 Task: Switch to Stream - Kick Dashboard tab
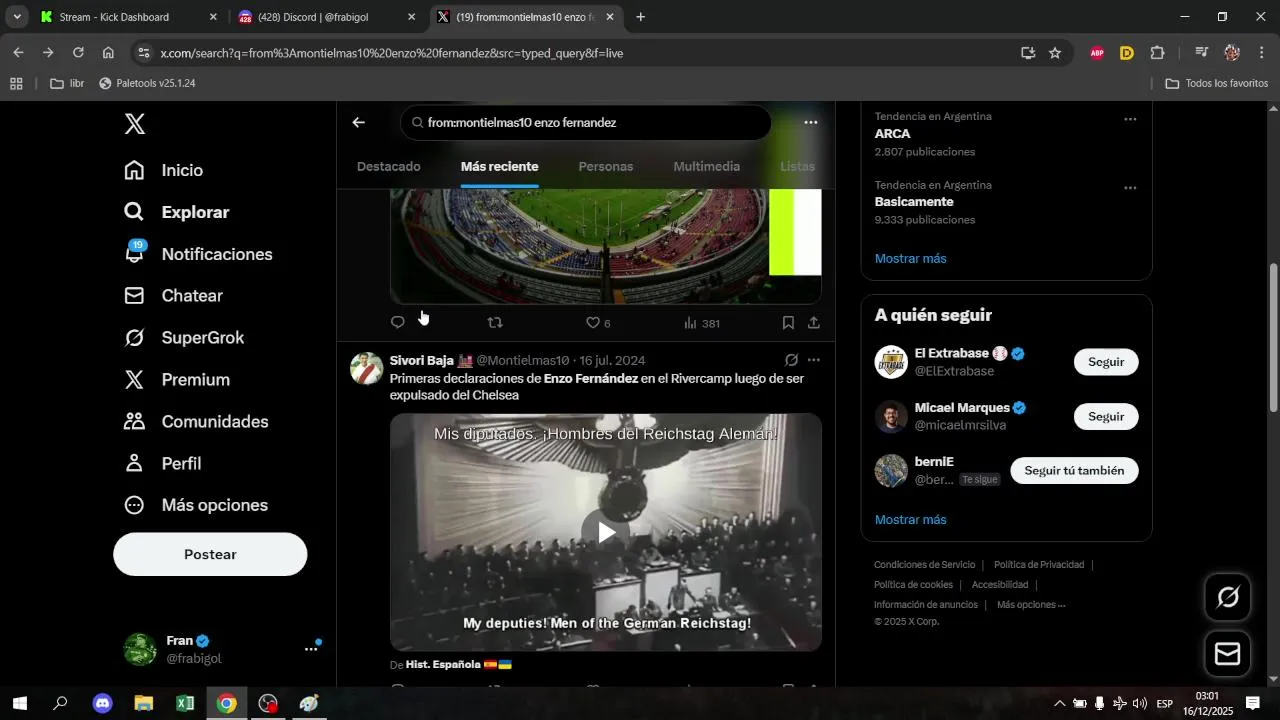(128, 17)
